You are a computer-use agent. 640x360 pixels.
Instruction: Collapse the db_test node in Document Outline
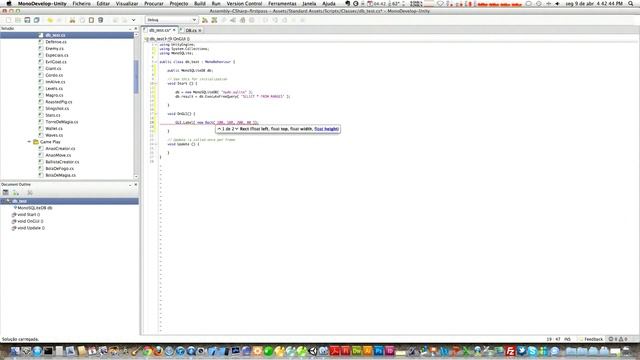tap(3, 201)
